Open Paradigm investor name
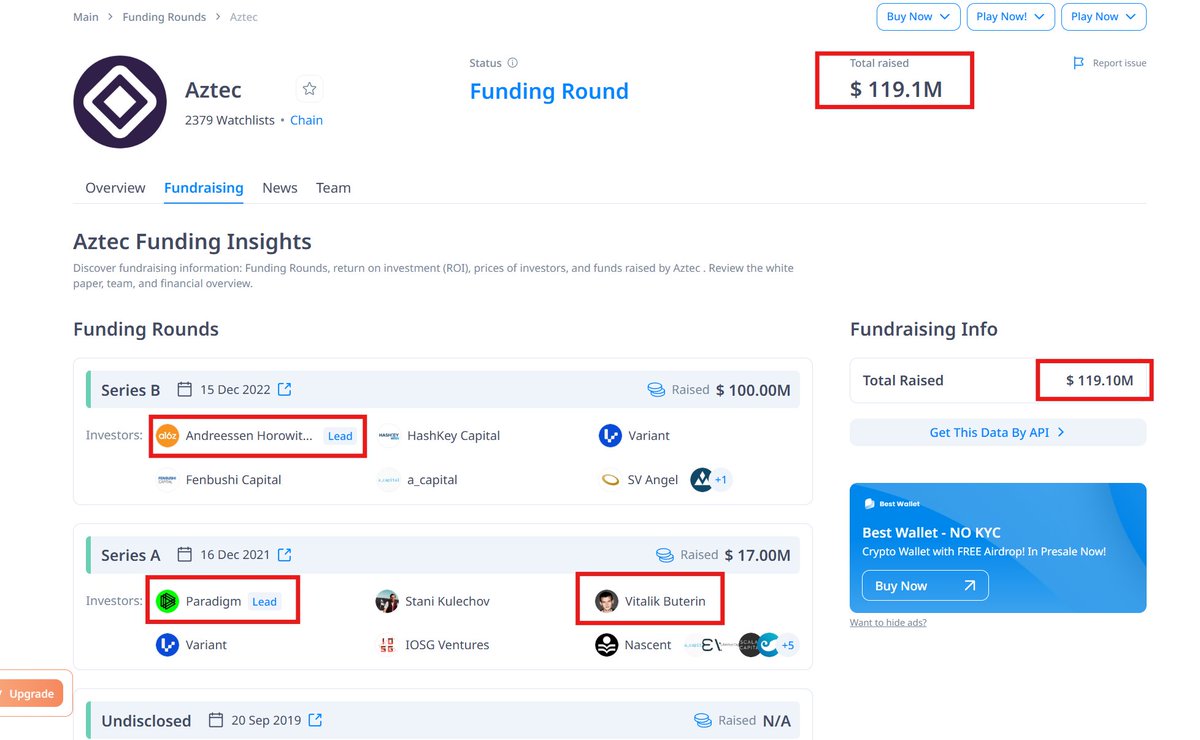This screenshot has width=1200, height=740. click(x=213, y=602)
